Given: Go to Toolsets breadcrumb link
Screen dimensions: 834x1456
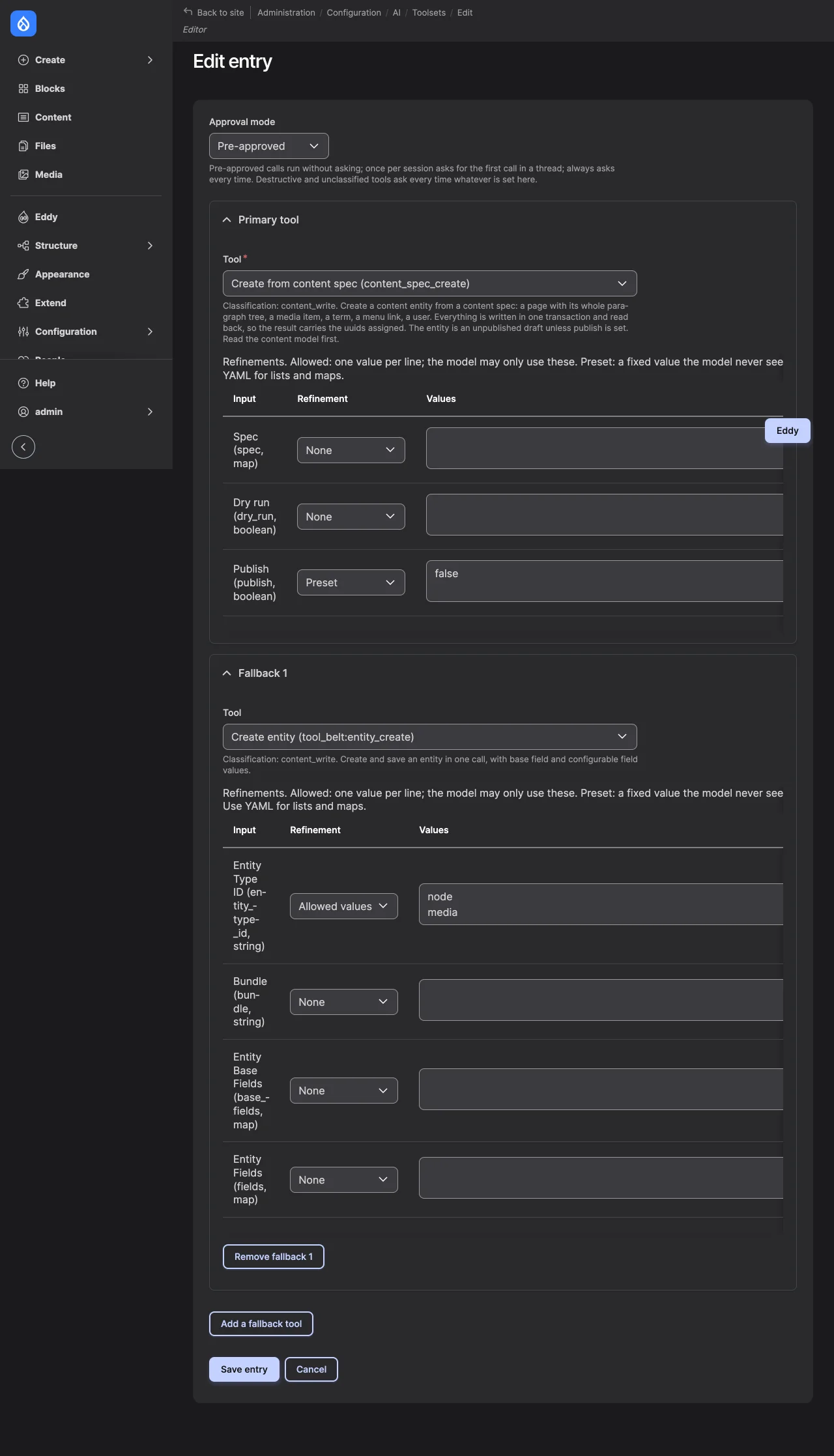Looking at the screenshot, I should point(429,12).
